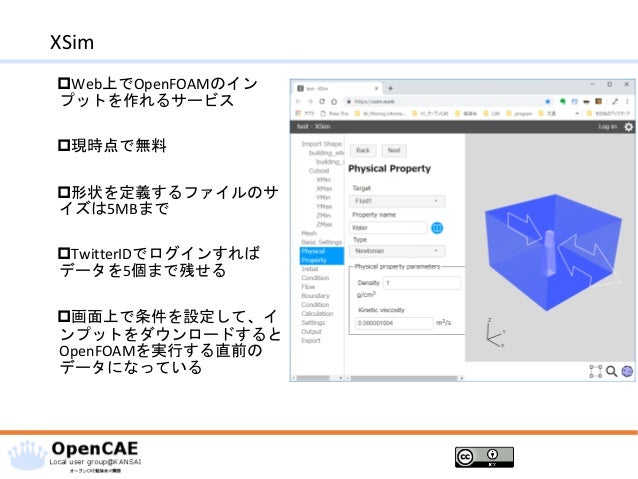Click the browser address bar URL

coord(374,101)
